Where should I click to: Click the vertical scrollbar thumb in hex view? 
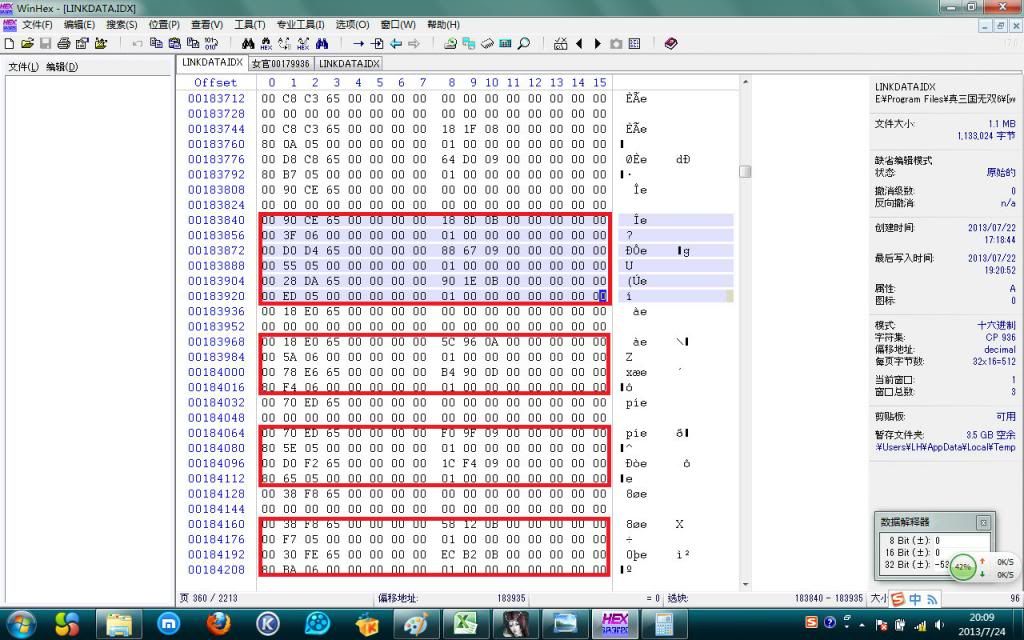(x=745, y=171)
